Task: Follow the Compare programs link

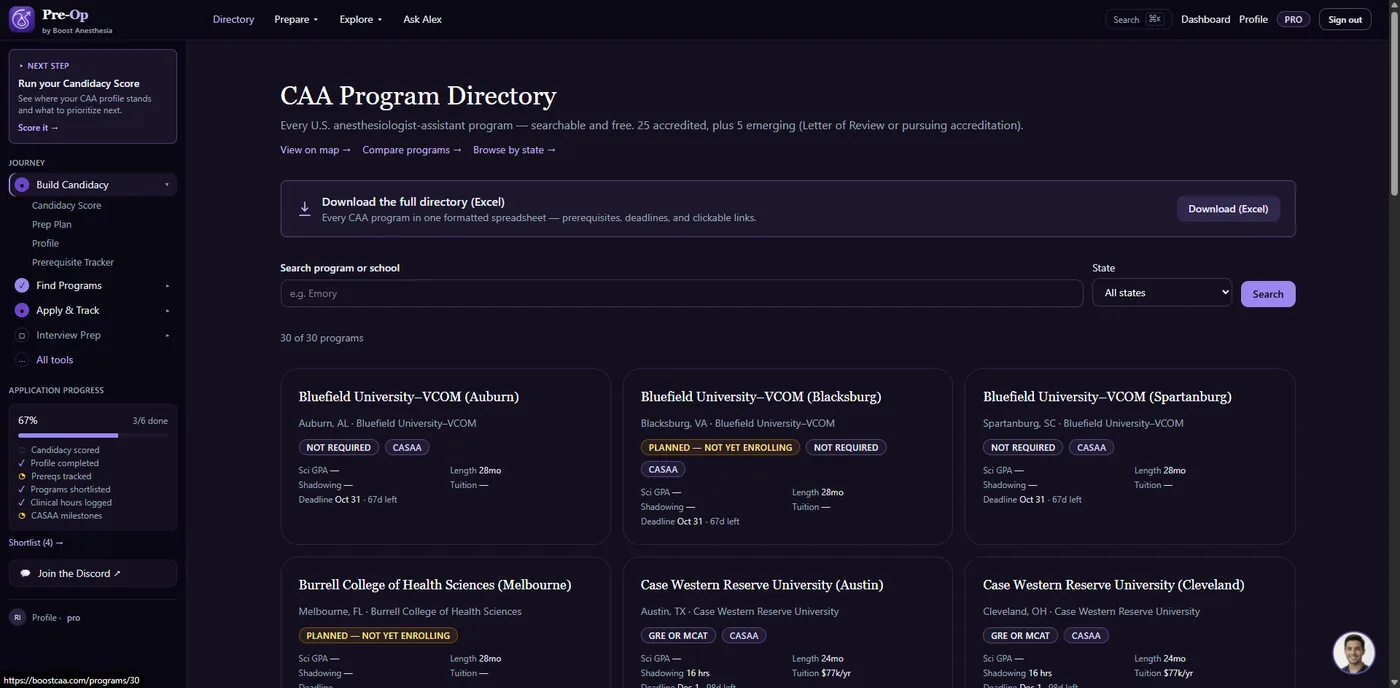Action: click(x=412, y=150)
